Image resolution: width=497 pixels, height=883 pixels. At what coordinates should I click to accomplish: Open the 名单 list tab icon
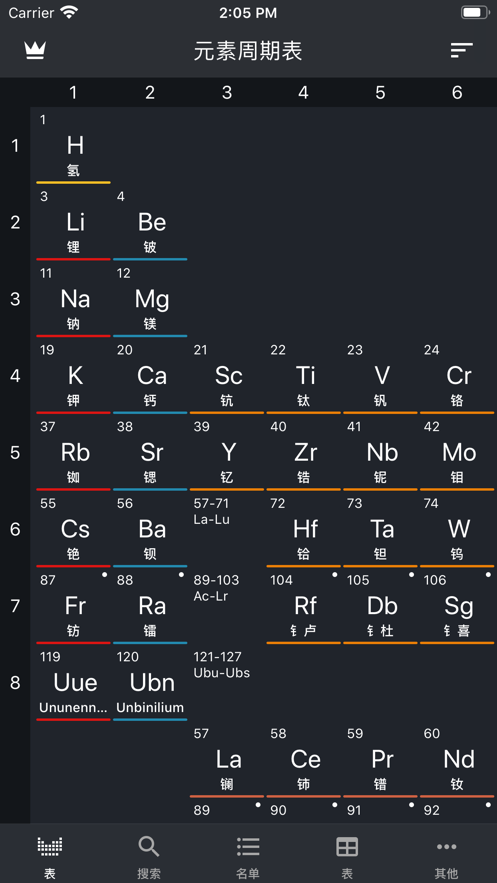pos(248,846)
